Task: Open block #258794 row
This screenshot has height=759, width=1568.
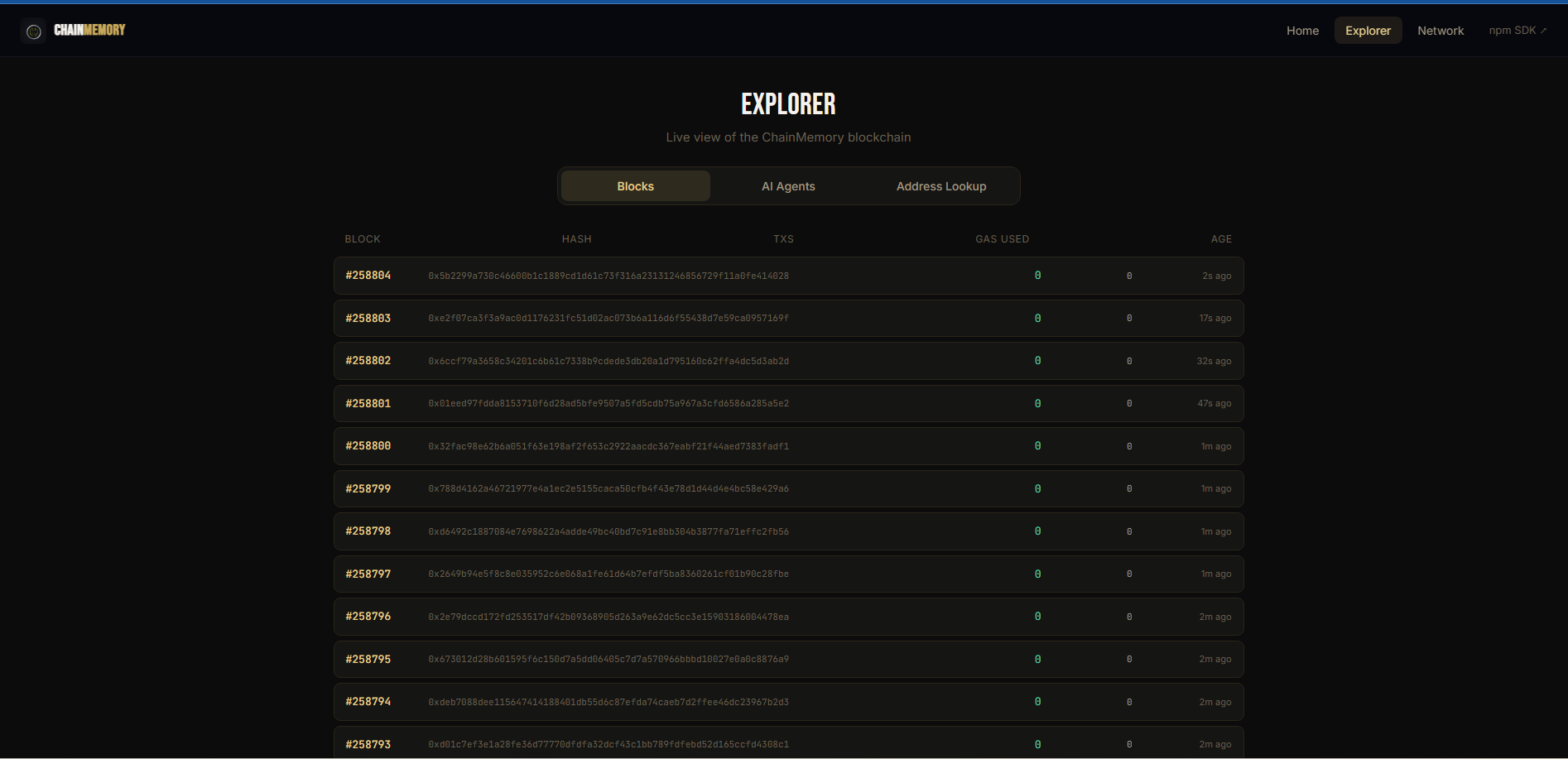Action: coord(788,702)
